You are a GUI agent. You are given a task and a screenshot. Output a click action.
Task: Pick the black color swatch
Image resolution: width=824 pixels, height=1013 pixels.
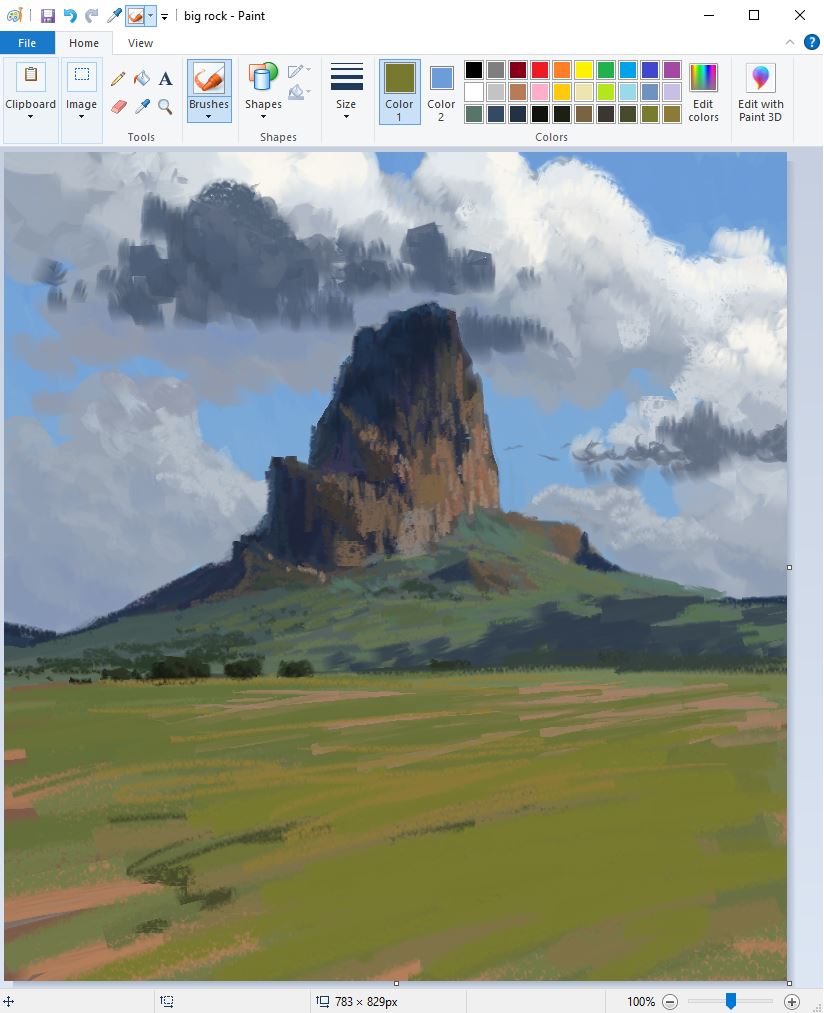tap(474, 69)
